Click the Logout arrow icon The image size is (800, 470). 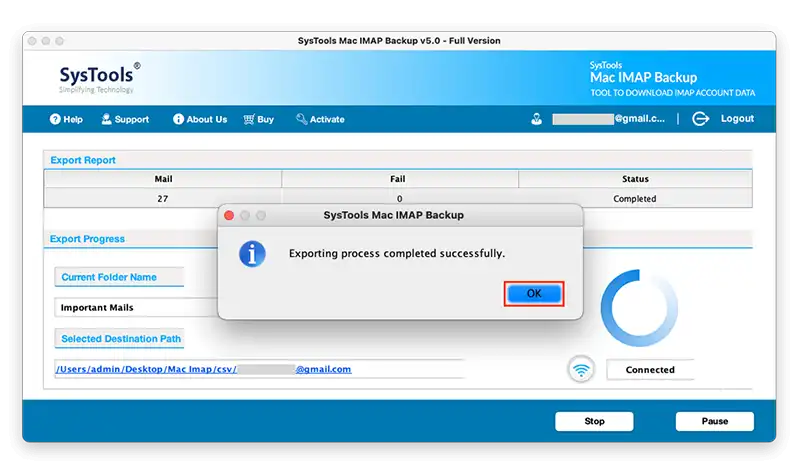[700, 119]
